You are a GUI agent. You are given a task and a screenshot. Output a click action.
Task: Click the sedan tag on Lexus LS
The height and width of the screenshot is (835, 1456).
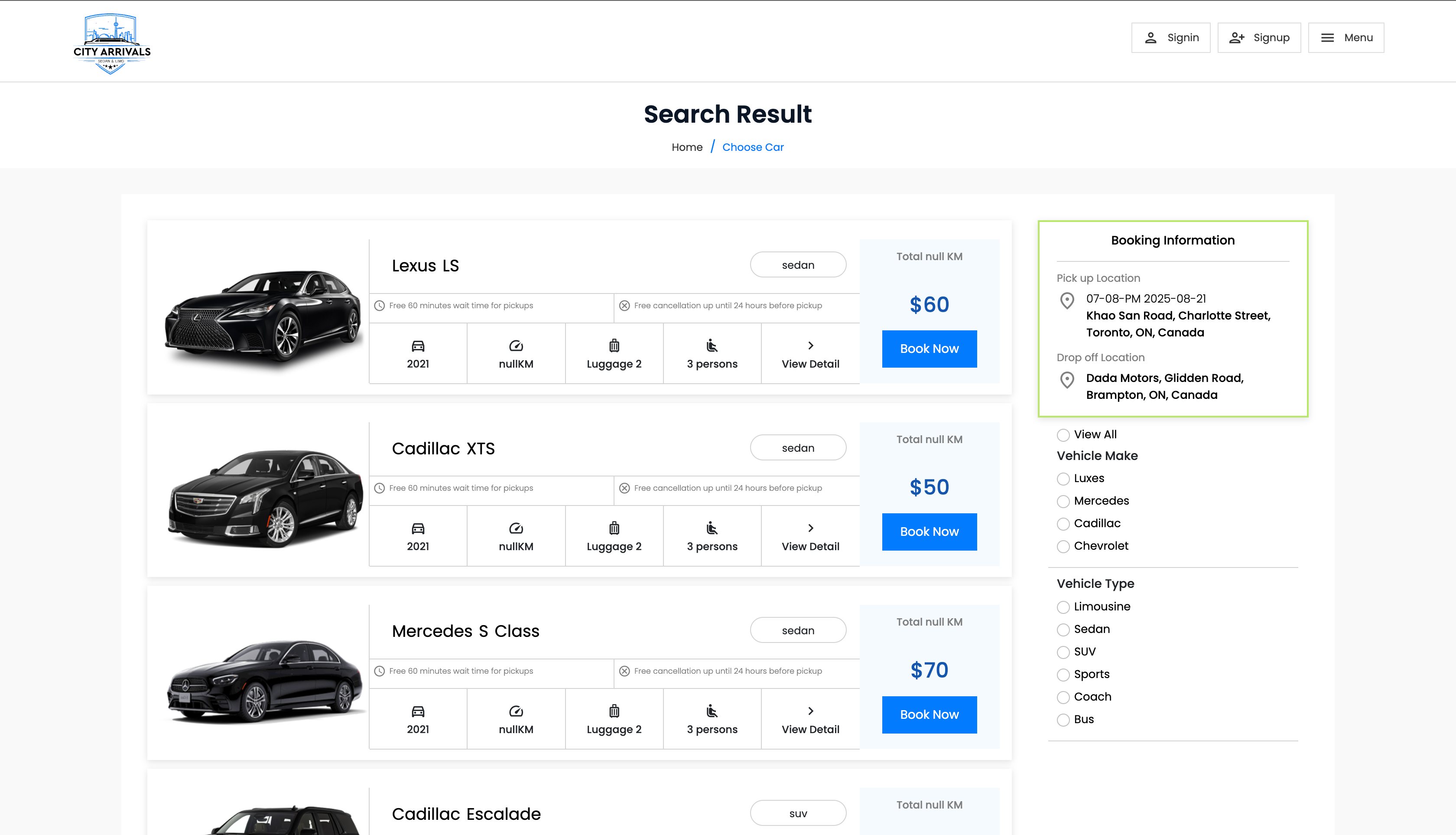(798, 265)
